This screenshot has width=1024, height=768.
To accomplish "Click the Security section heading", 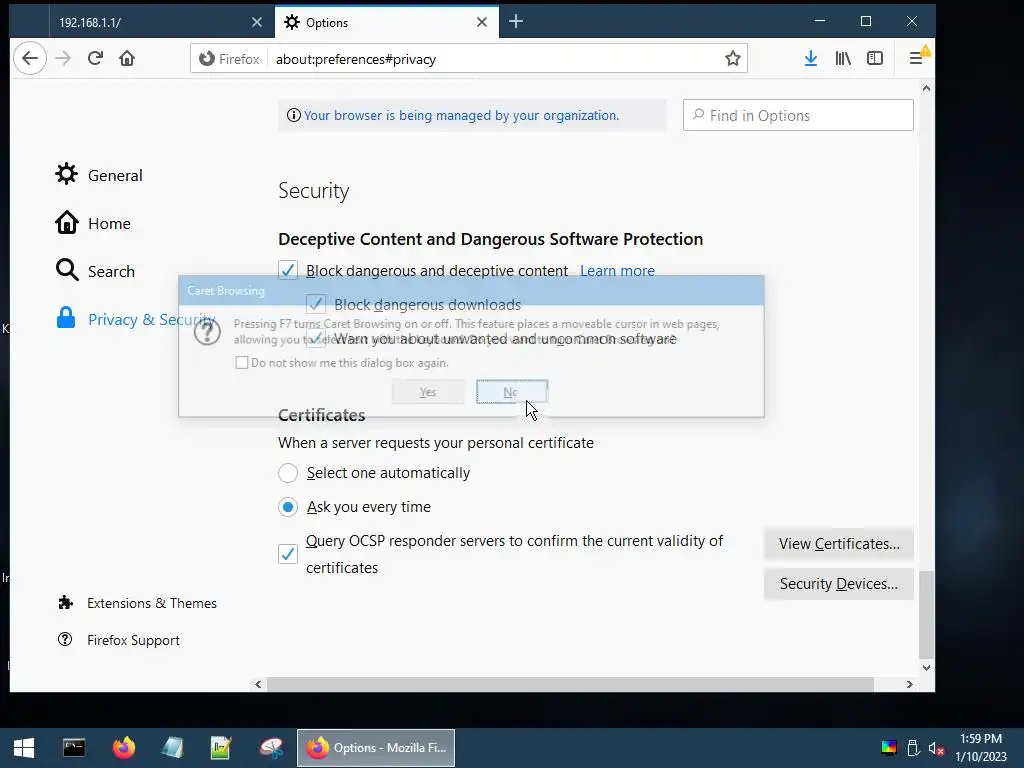I will tap(313, 191).
